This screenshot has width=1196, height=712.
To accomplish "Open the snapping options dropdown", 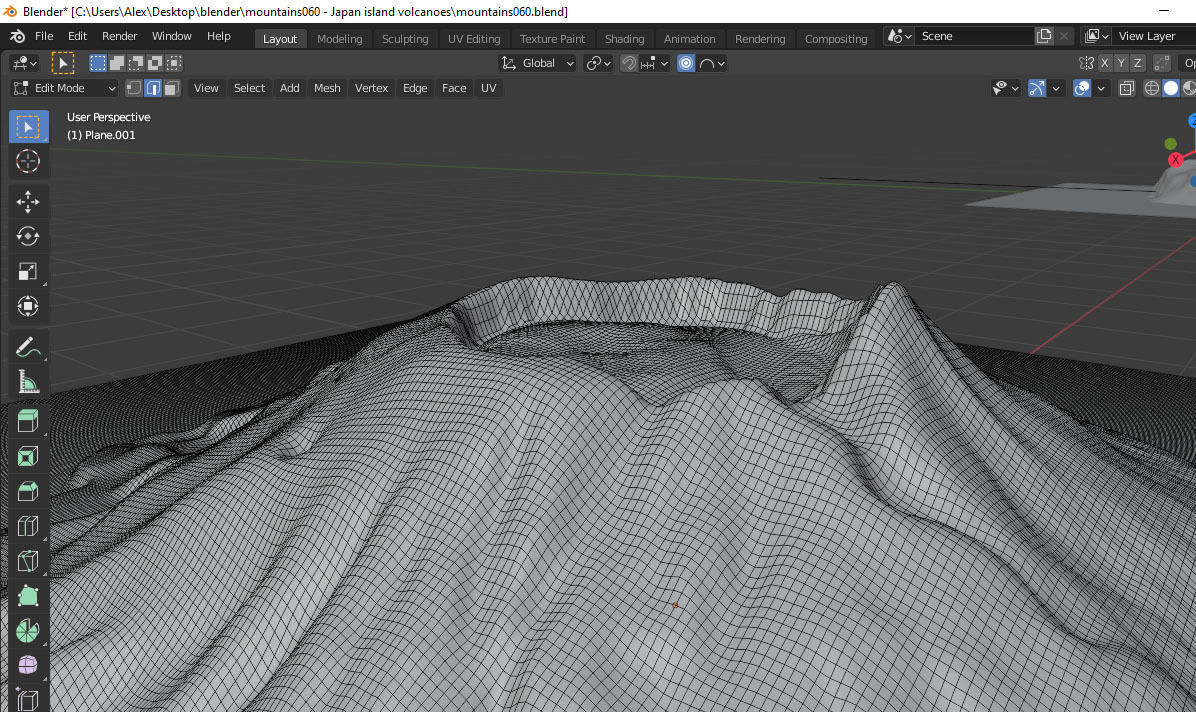I will (x=654, y=63).
